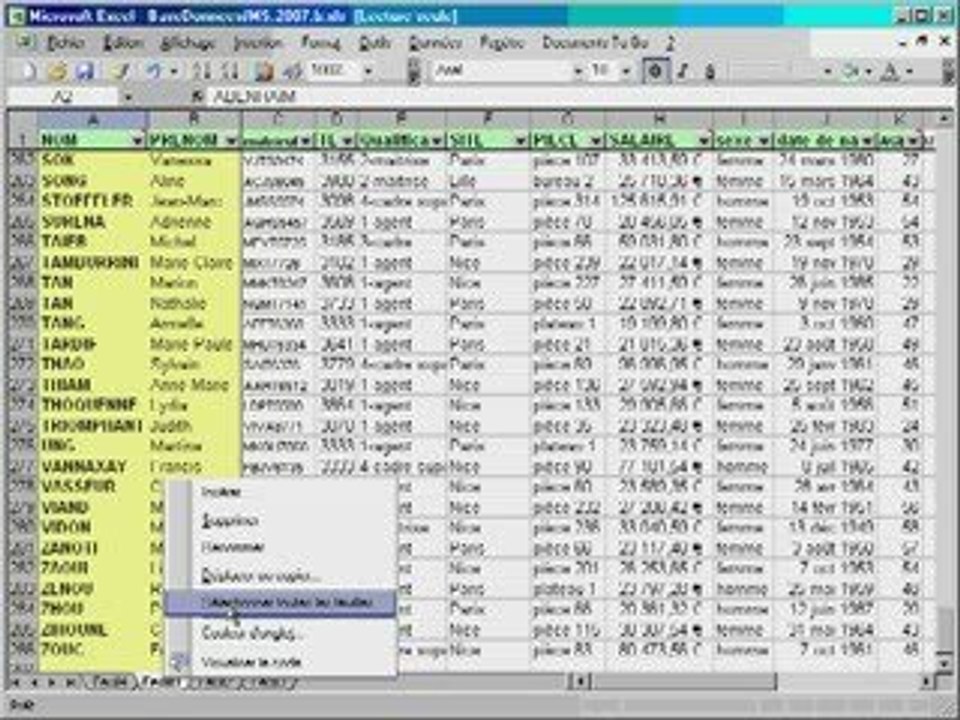Open the PRENOM column filter dropdown

coord(231,141)
